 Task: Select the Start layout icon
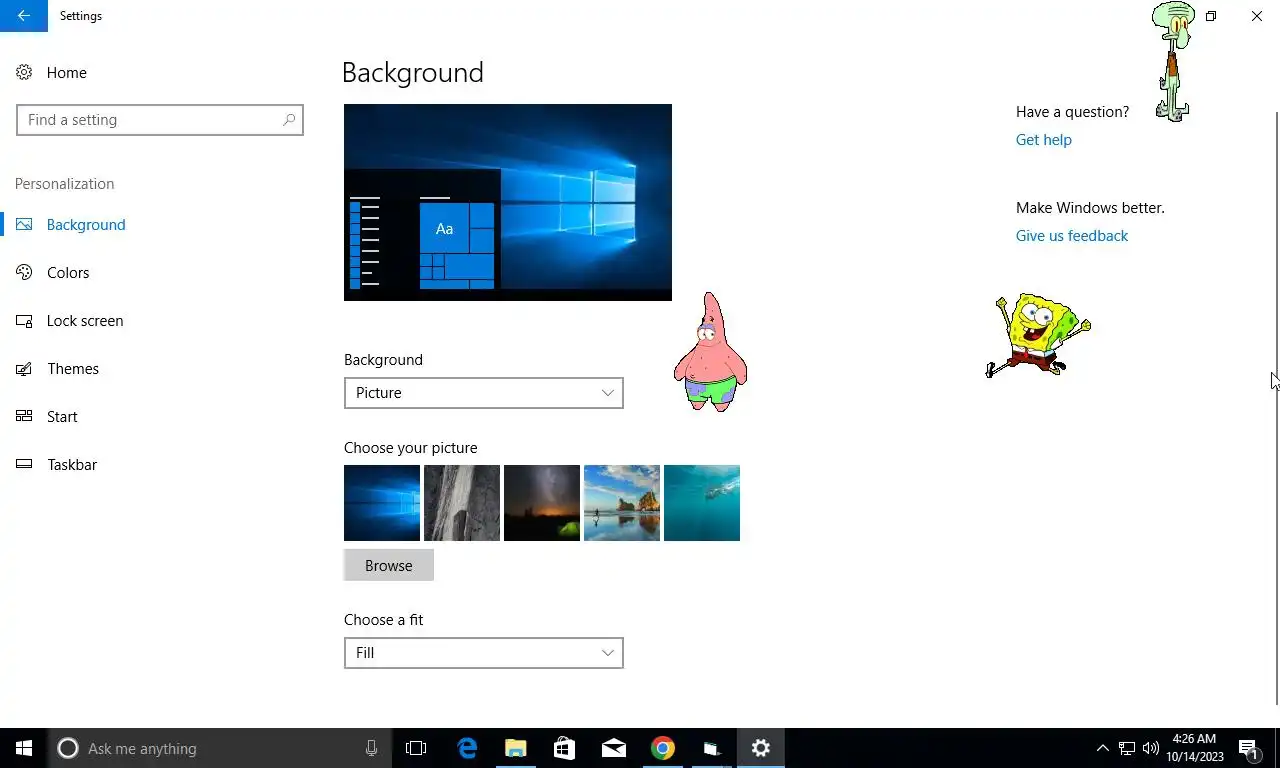24,417
